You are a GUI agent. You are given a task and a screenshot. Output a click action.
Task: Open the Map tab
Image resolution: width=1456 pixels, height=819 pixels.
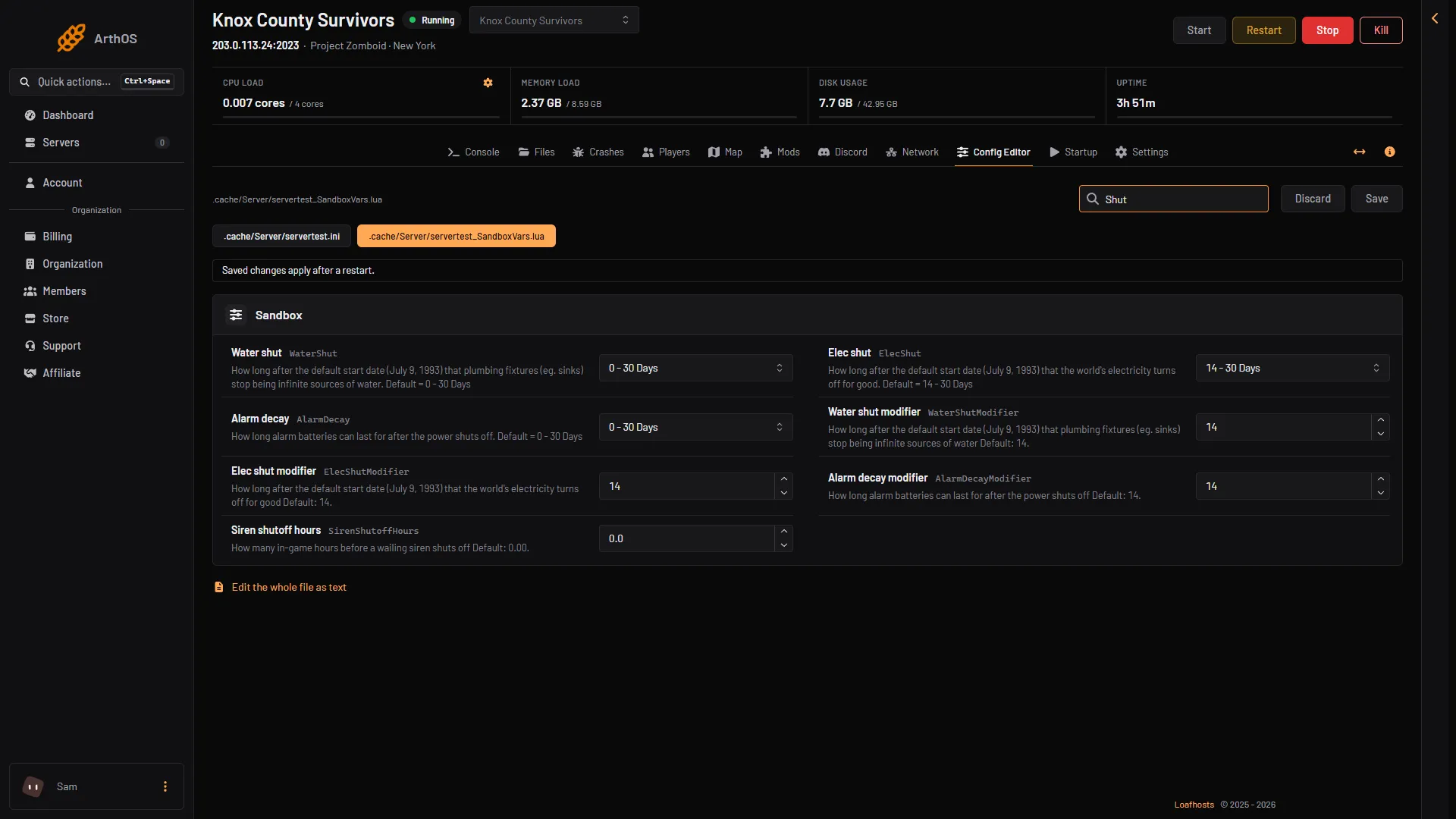pyautogui.click(x=725, y=152)
